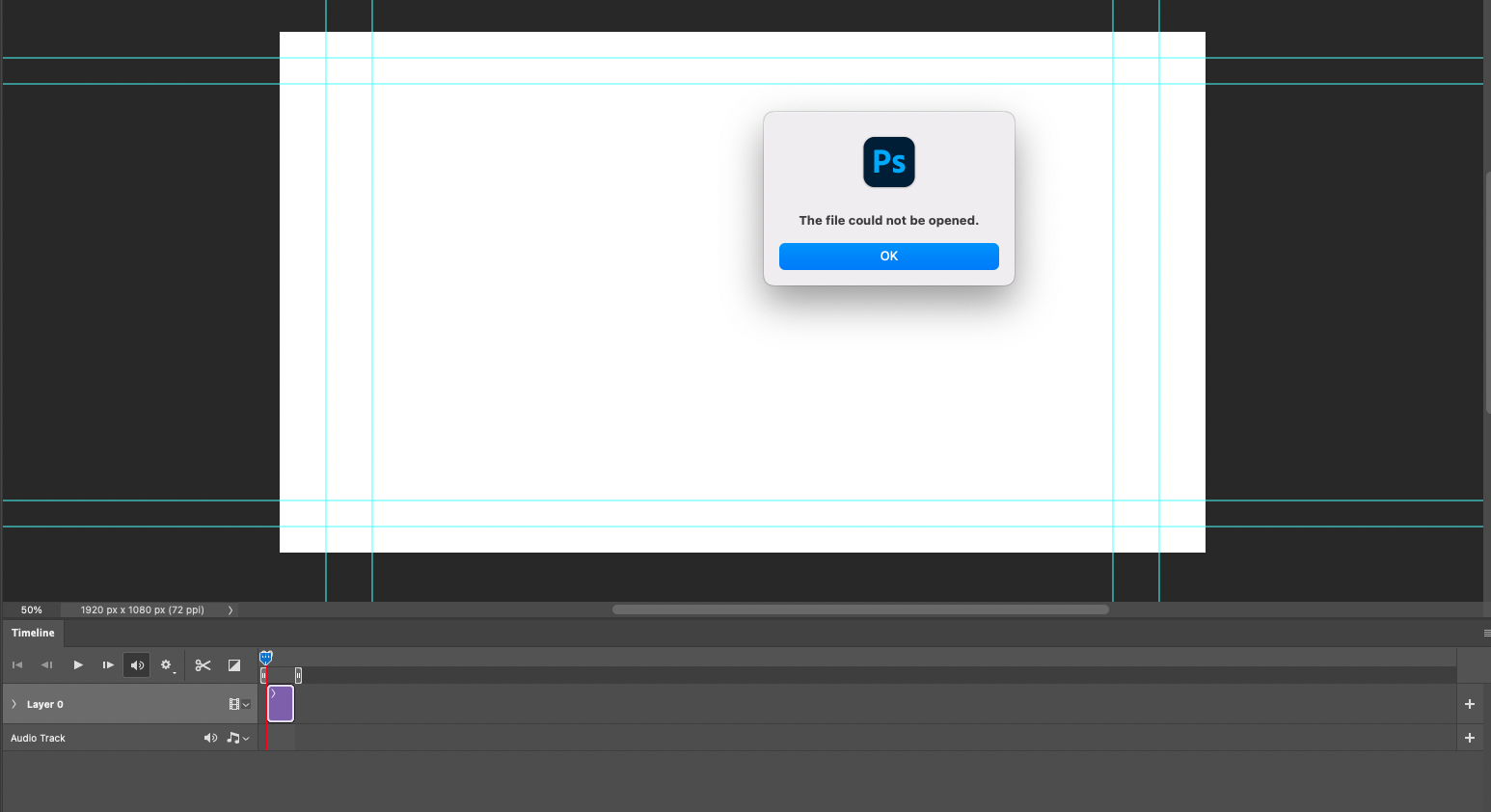Expand Layer 0 track properties

pos(14,704)
